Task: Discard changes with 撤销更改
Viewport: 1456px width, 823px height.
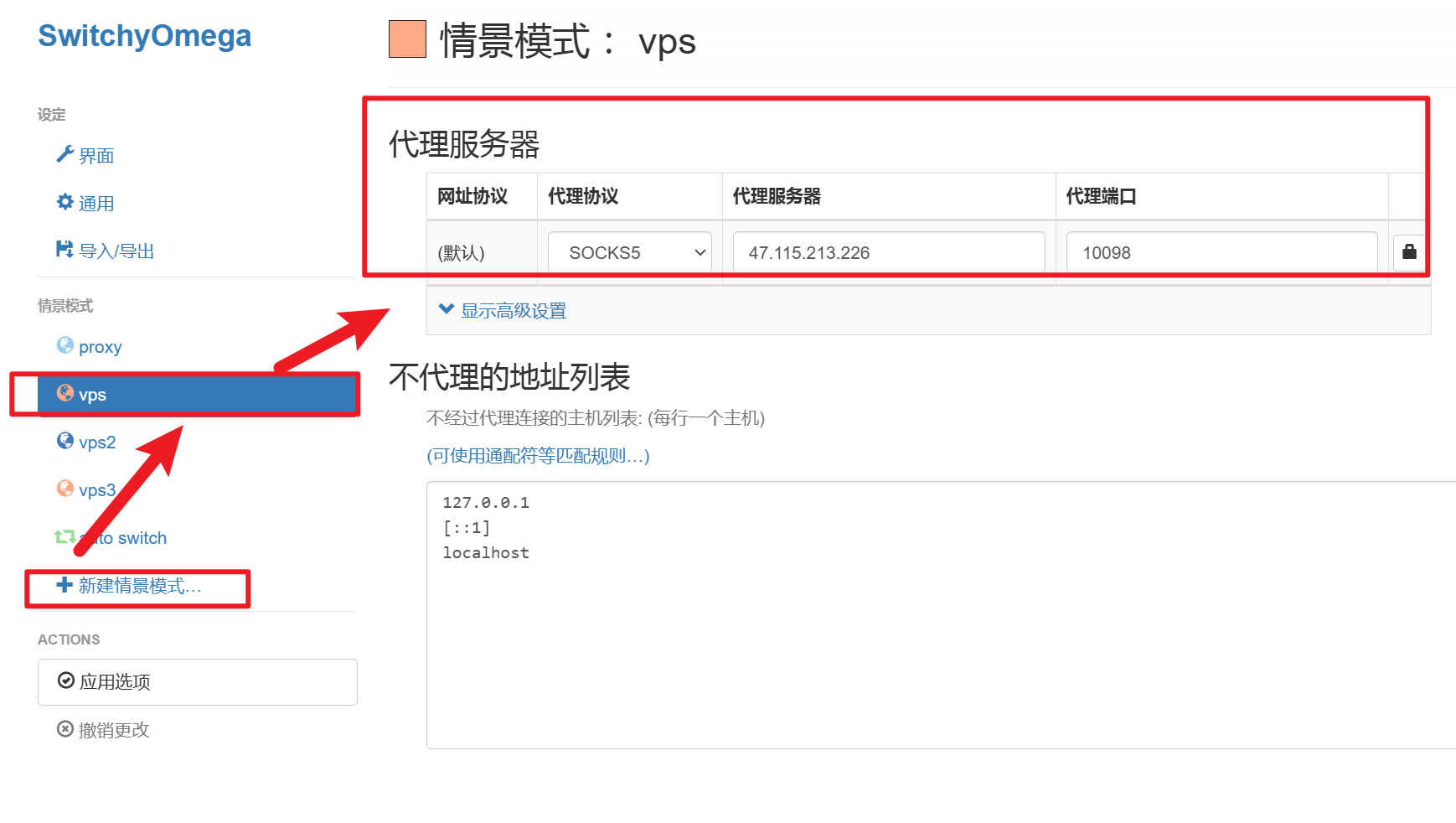Action: point(114,730)
